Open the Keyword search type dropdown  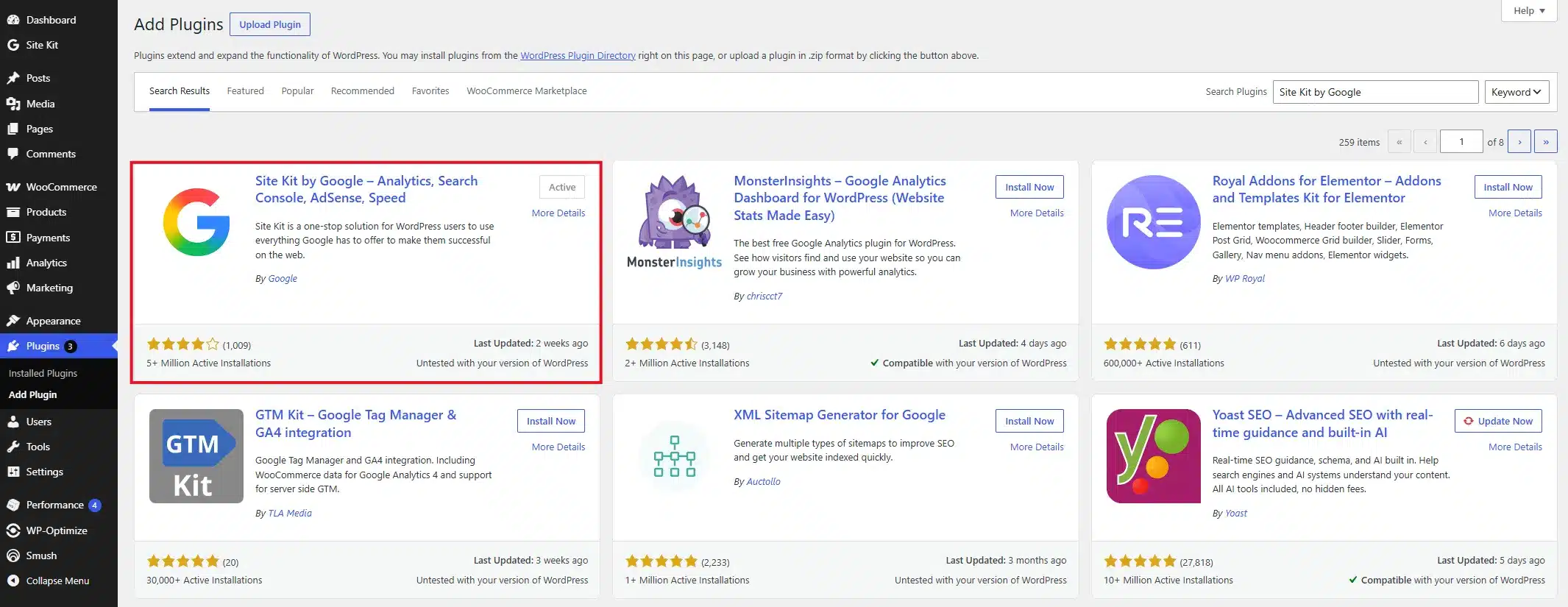click(1516, 92)
